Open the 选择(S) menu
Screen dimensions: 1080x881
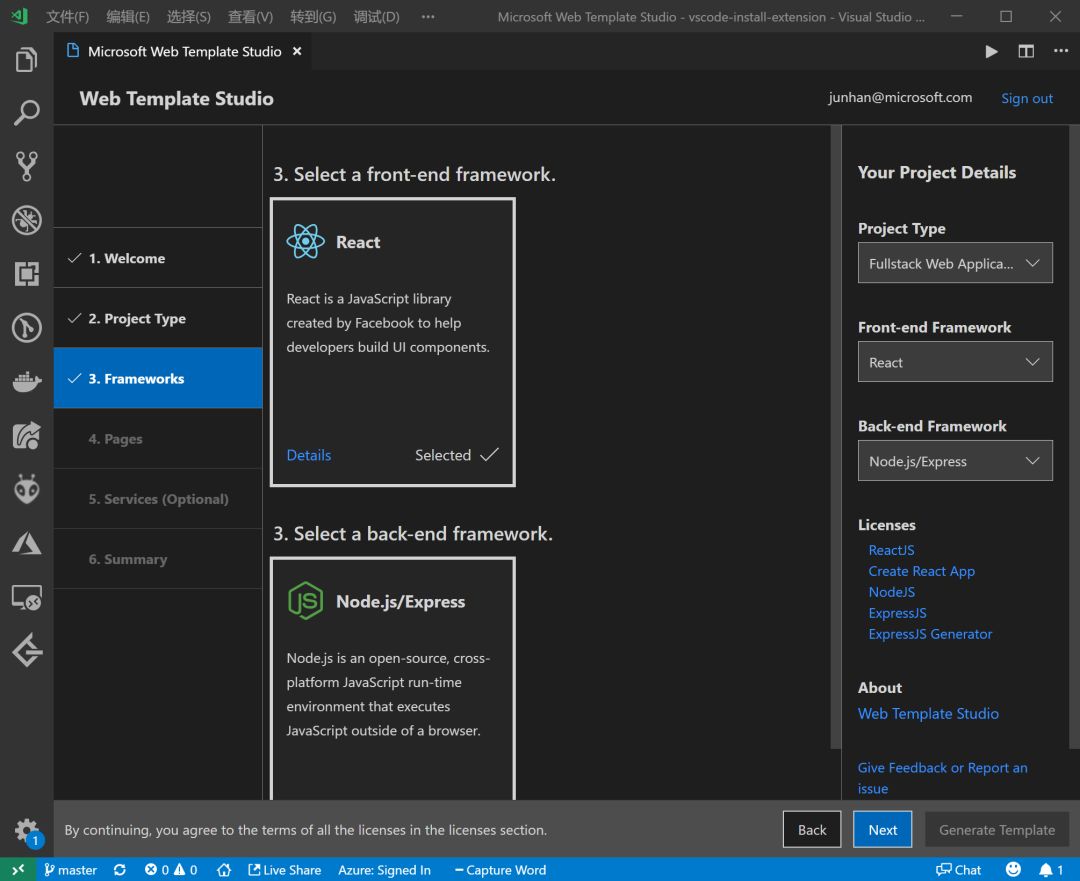click(189, 17)
